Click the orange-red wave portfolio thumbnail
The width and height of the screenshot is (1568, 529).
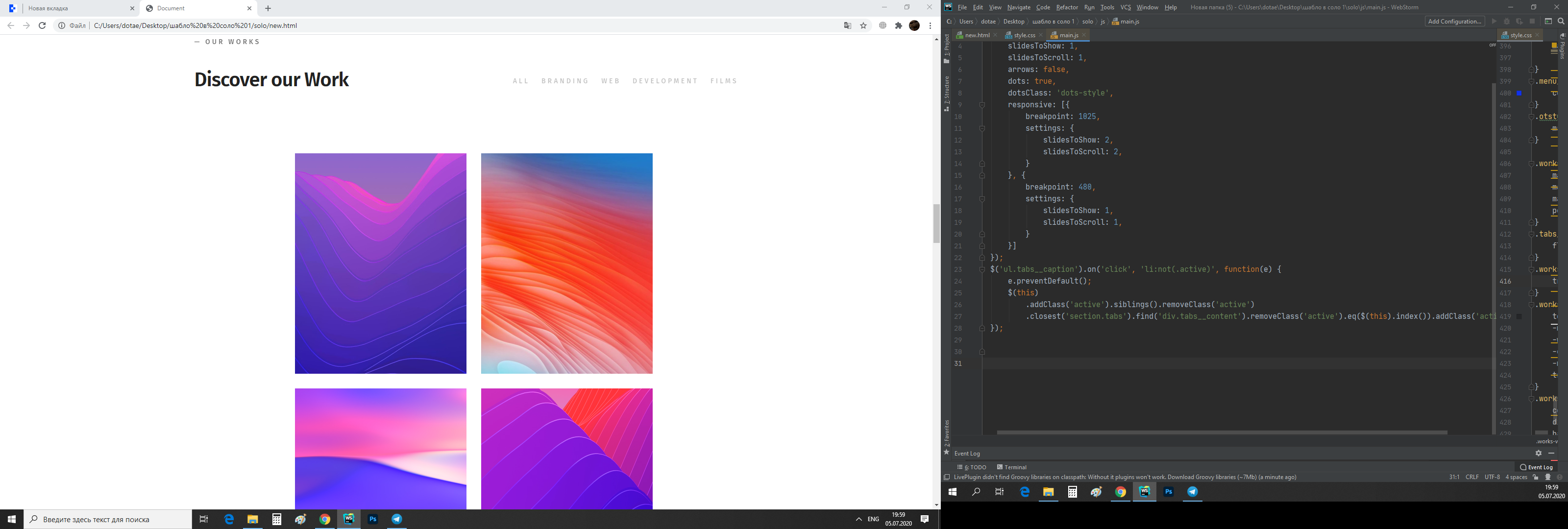click(567, 264)
